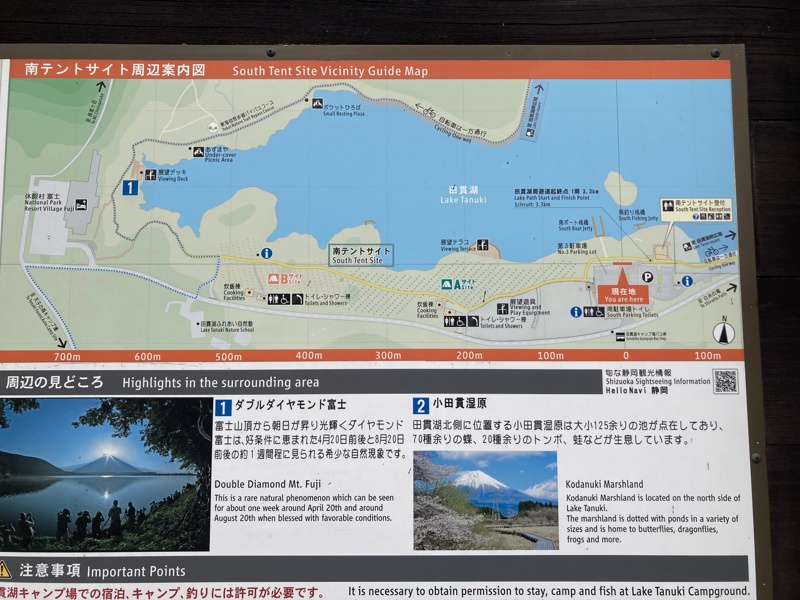Click the 400m scale marker
800x600 pixels.
click(309, 355)
